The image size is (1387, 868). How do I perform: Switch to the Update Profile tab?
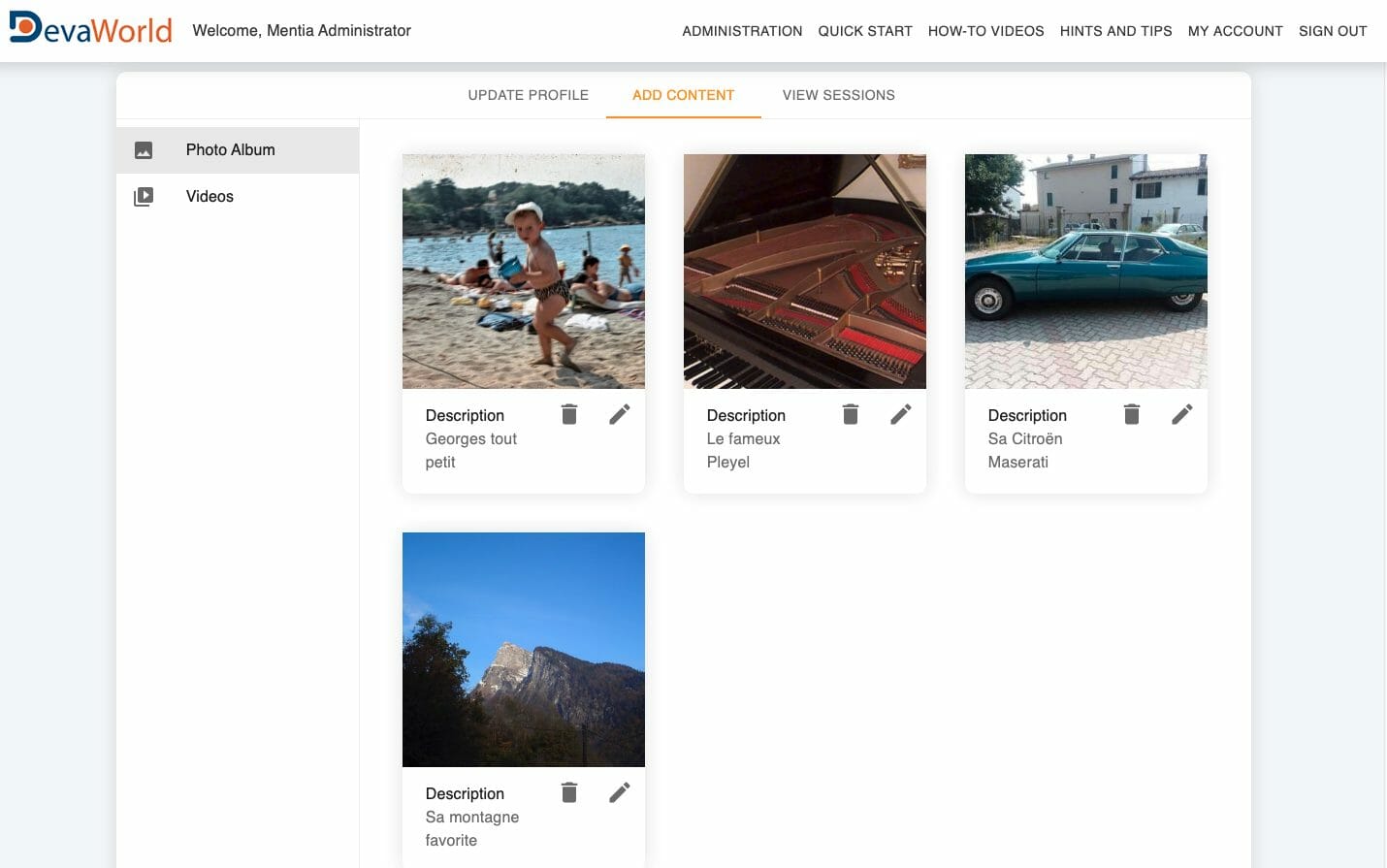pyautogui.click(x=529, y=95)
